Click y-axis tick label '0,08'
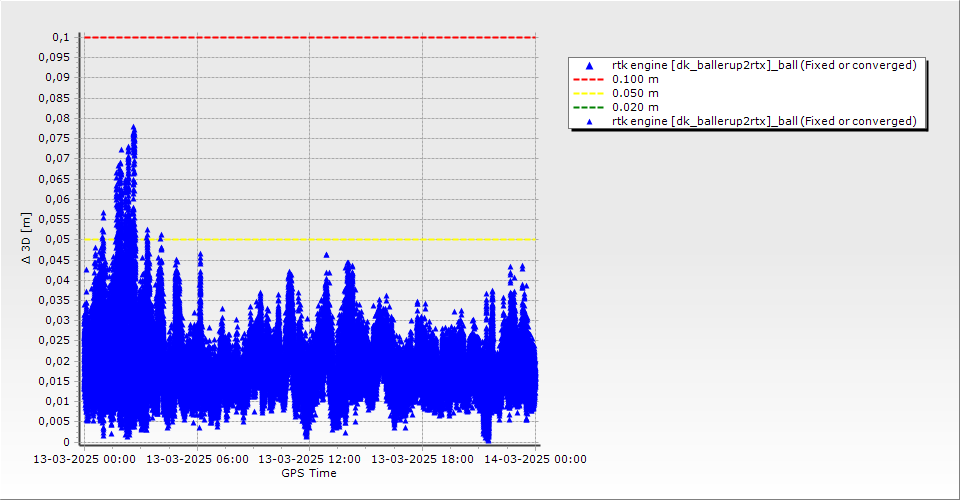 pyautogui.click(x=58, y=118)
